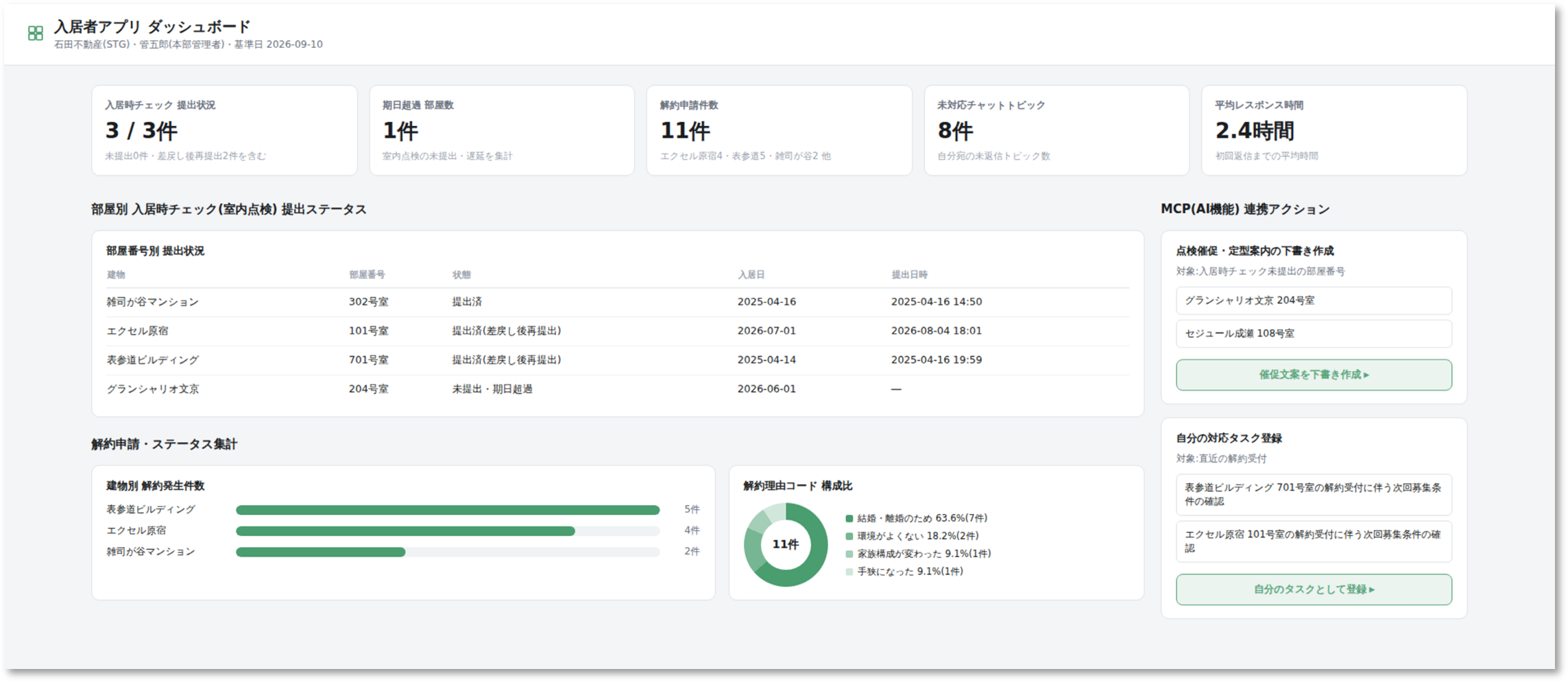Click the 提出日時 column header
This screenshot has height=682, width=1568.
click(x=909, y=275)
